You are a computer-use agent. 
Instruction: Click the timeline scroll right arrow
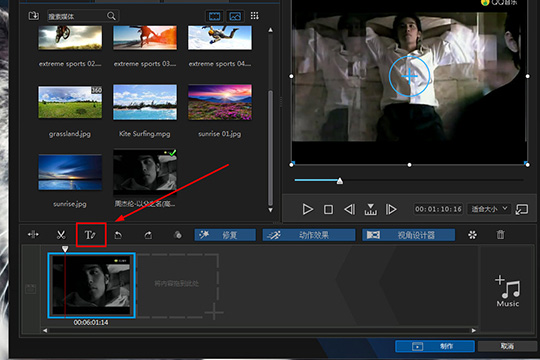coord(474,330)
